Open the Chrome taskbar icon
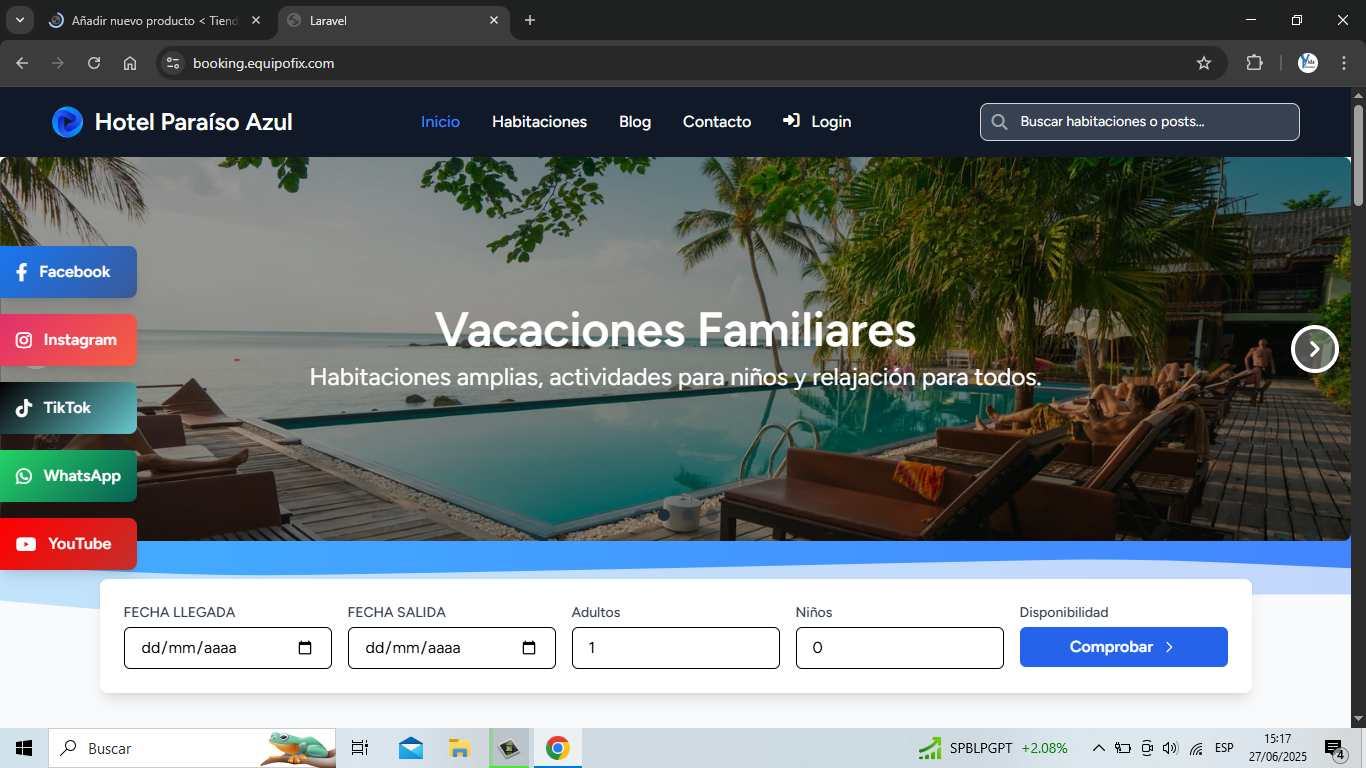The height and width of the screenshot is (768, 1366). pos(558,748)
